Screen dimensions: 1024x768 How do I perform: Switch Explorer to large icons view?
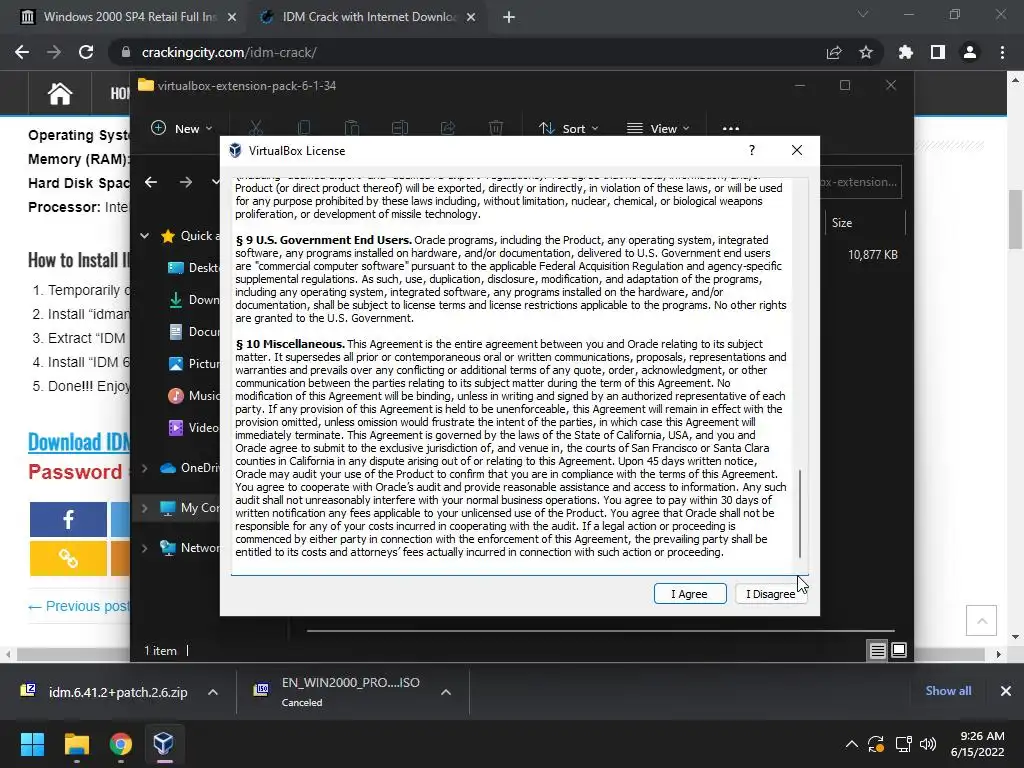tap(899, 650)
